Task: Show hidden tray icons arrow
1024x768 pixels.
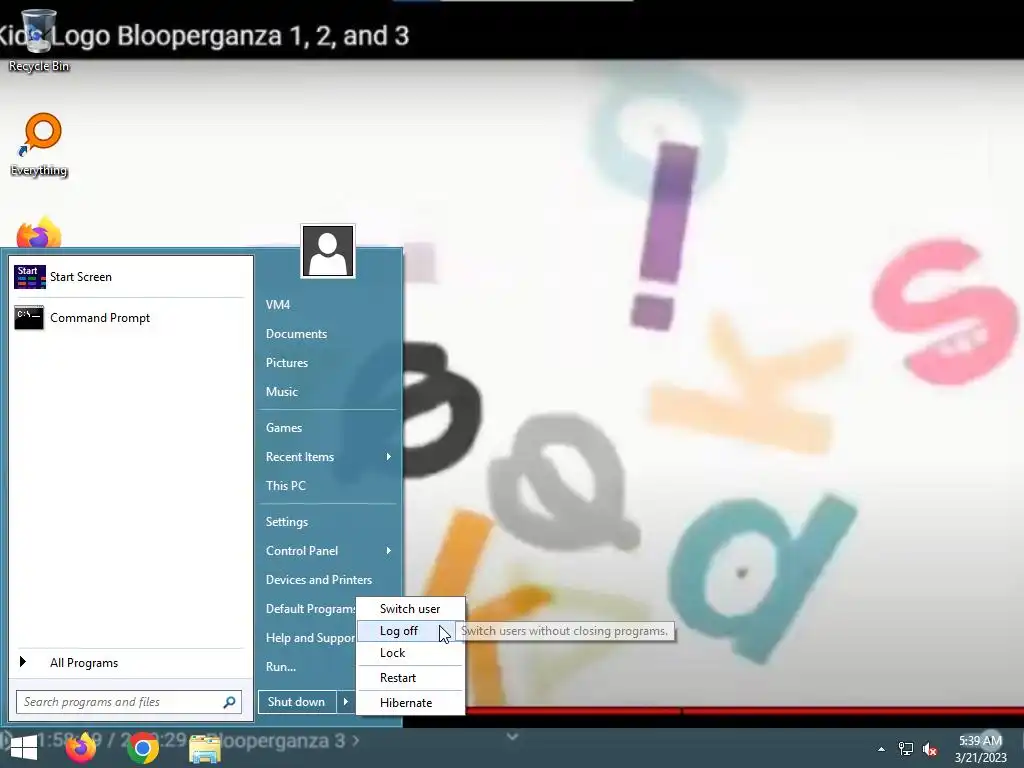Action: [x=881, y=749]
